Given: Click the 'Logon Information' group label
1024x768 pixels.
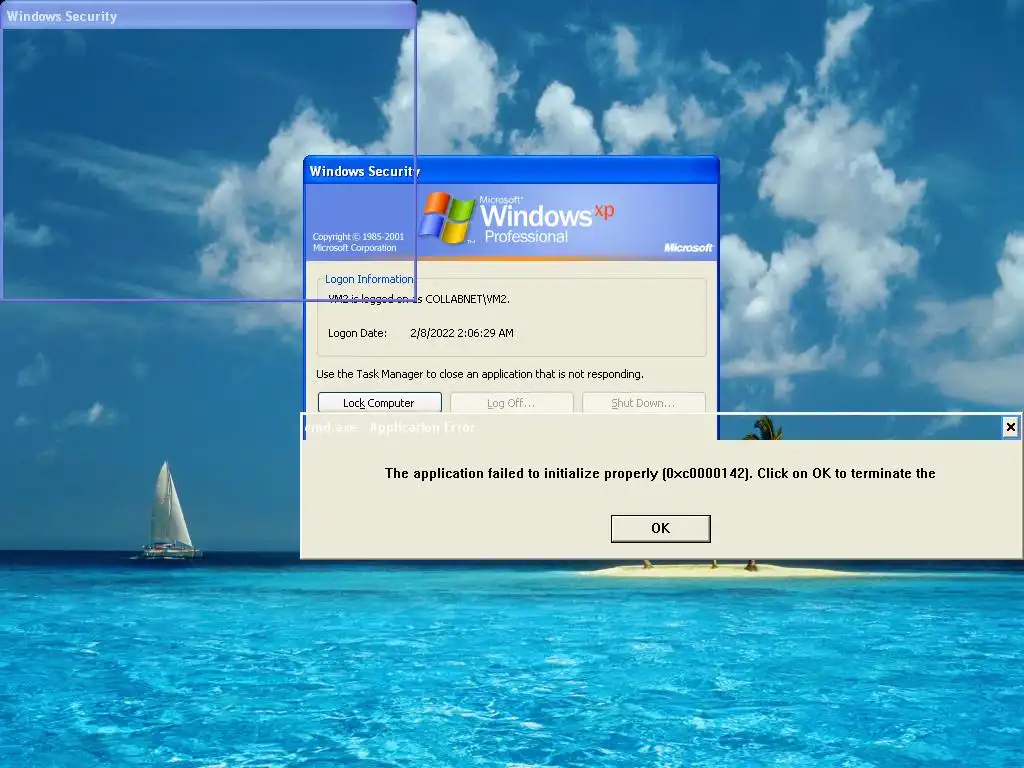Looking at the screenshot, I should [369, 279].
